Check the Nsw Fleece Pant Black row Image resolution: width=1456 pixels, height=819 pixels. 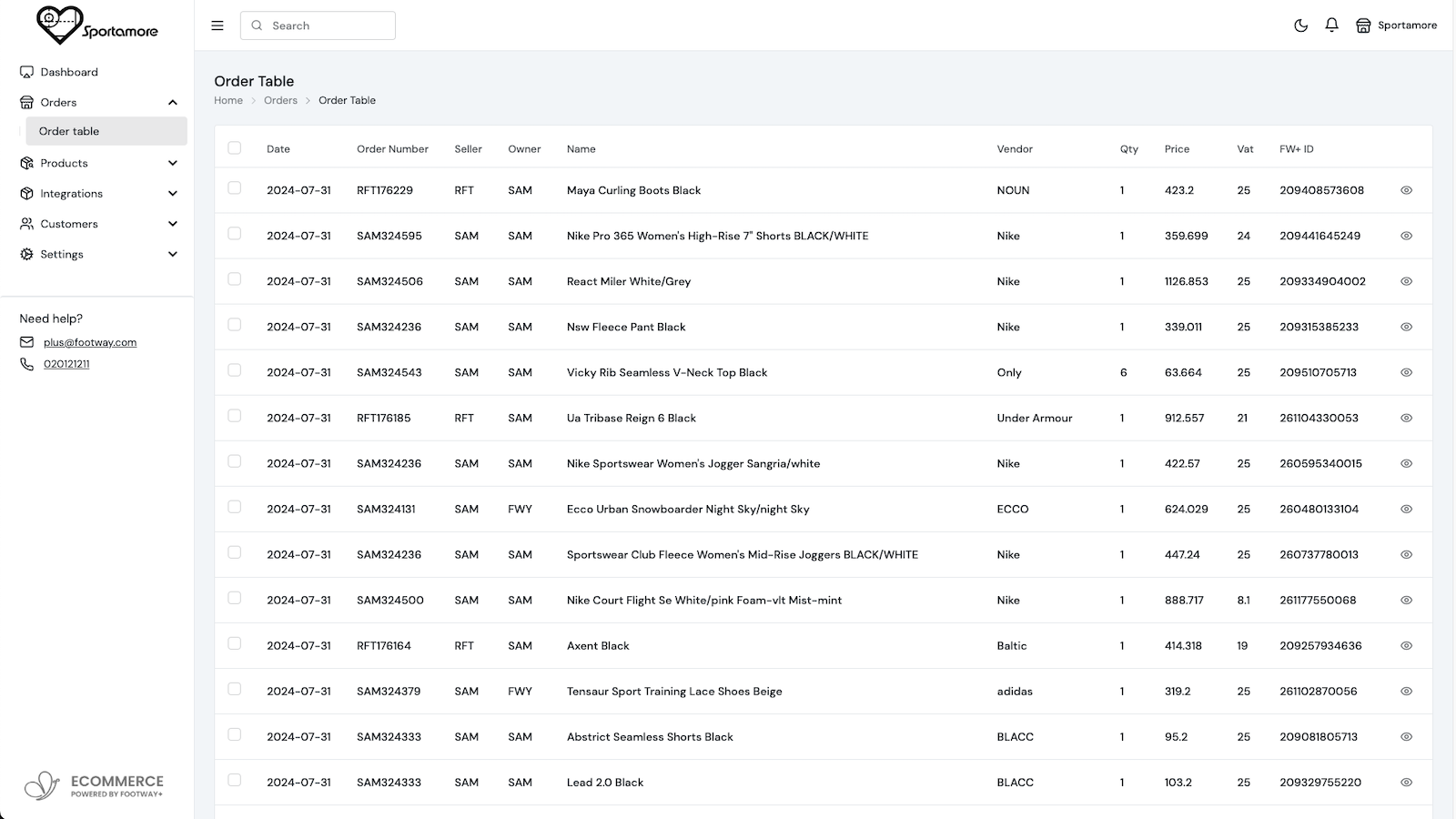pyautogui.click(x=235, y=325)
